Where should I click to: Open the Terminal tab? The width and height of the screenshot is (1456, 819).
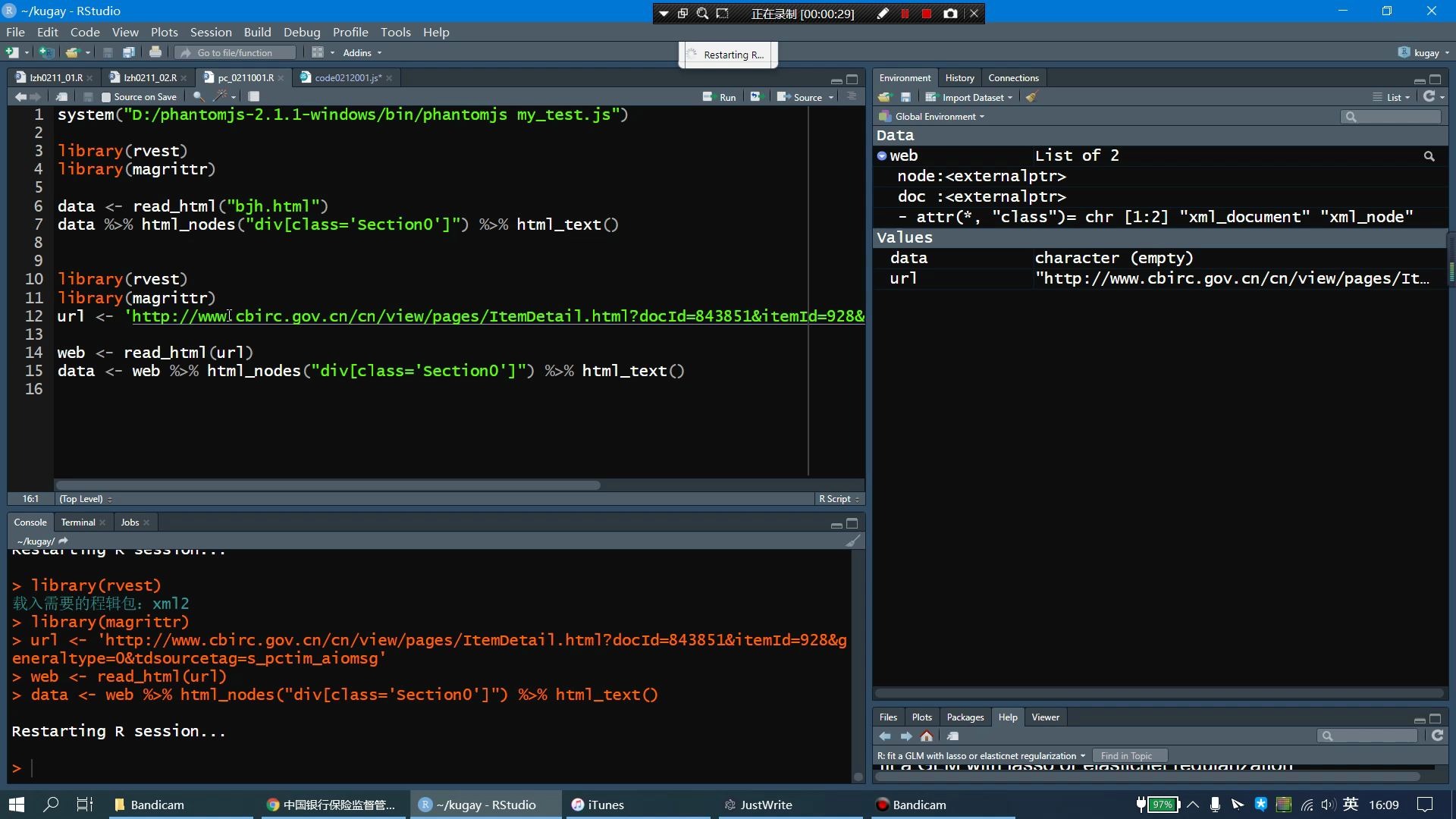[x=78, y=522]
